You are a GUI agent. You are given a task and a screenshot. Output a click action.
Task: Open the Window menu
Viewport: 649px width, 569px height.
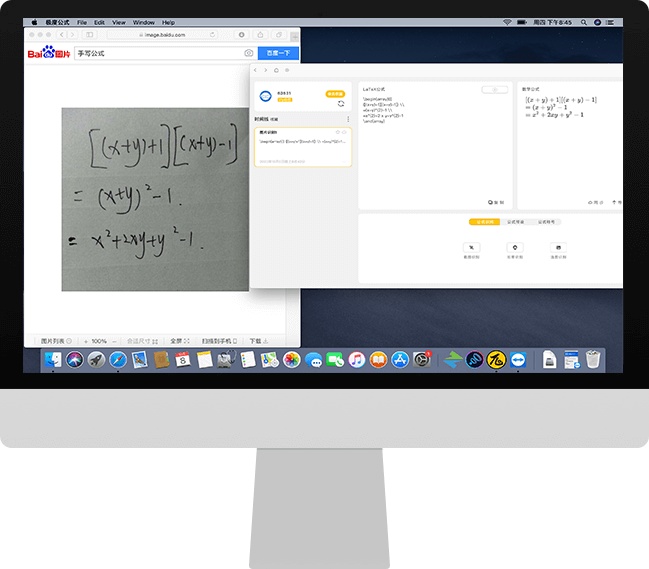(x=144, y=22)
